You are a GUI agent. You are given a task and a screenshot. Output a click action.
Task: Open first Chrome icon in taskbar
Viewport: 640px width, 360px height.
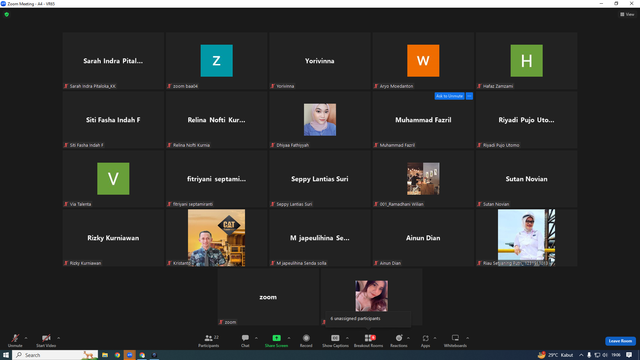[117, 355]
